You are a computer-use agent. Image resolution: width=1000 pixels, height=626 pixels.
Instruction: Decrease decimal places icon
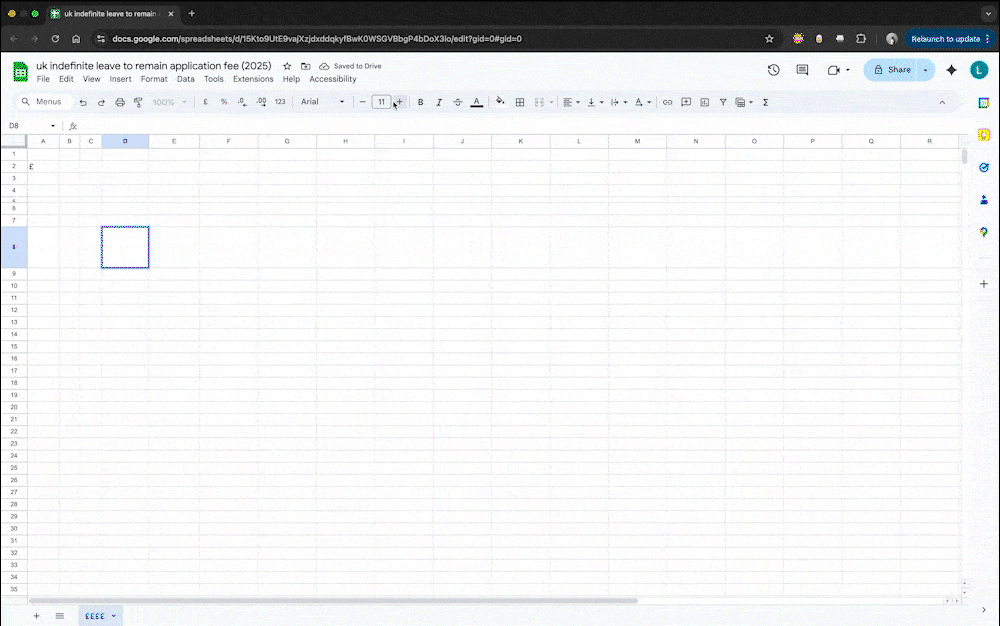[x=242, y=102]
